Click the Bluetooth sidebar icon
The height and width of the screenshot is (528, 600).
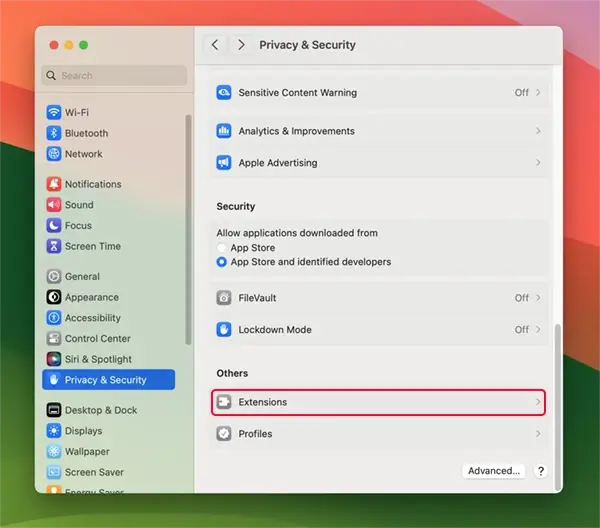(54, 133)
